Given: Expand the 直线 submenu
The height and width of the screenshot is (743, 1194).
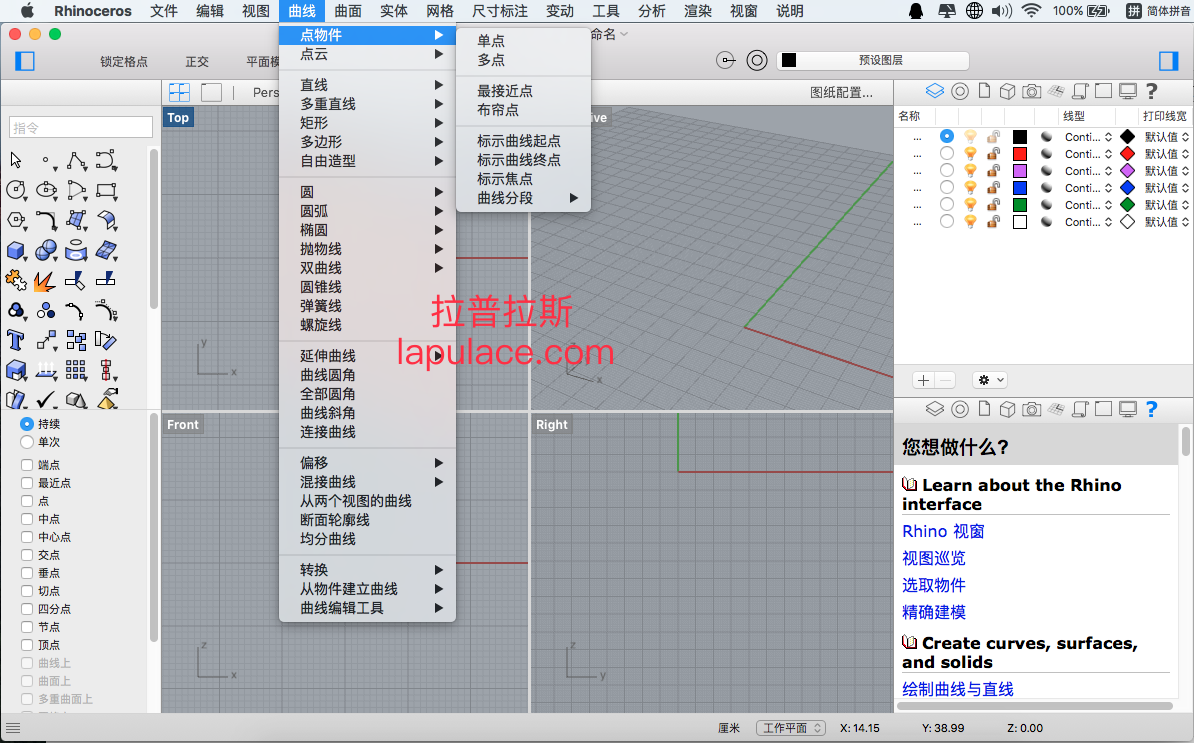Looking at the screenshot, I should 367,85.
